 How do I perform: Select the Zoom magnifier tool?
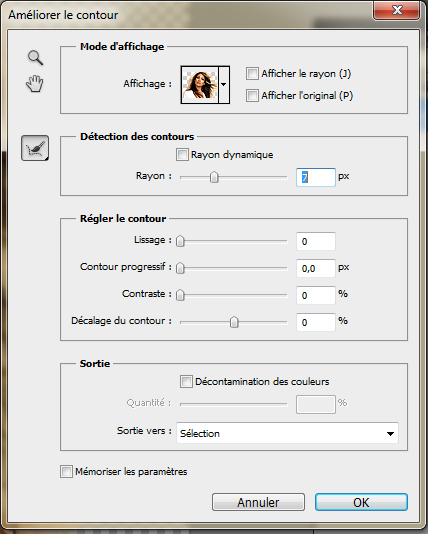[x=35, y=58]
